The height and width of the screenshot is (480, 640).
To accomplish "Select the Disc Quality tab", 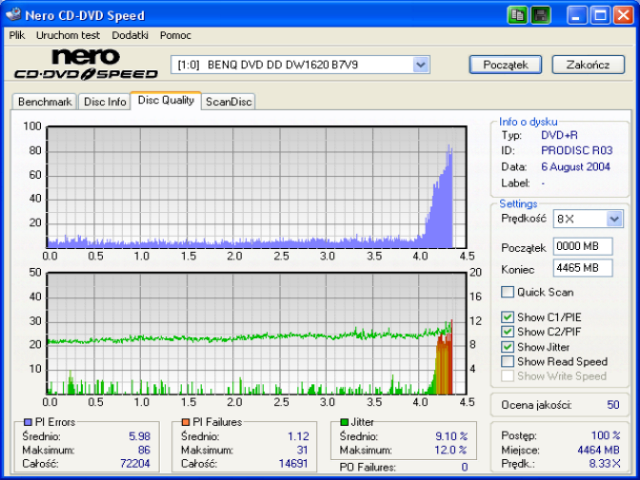I will tap(166, 100).
